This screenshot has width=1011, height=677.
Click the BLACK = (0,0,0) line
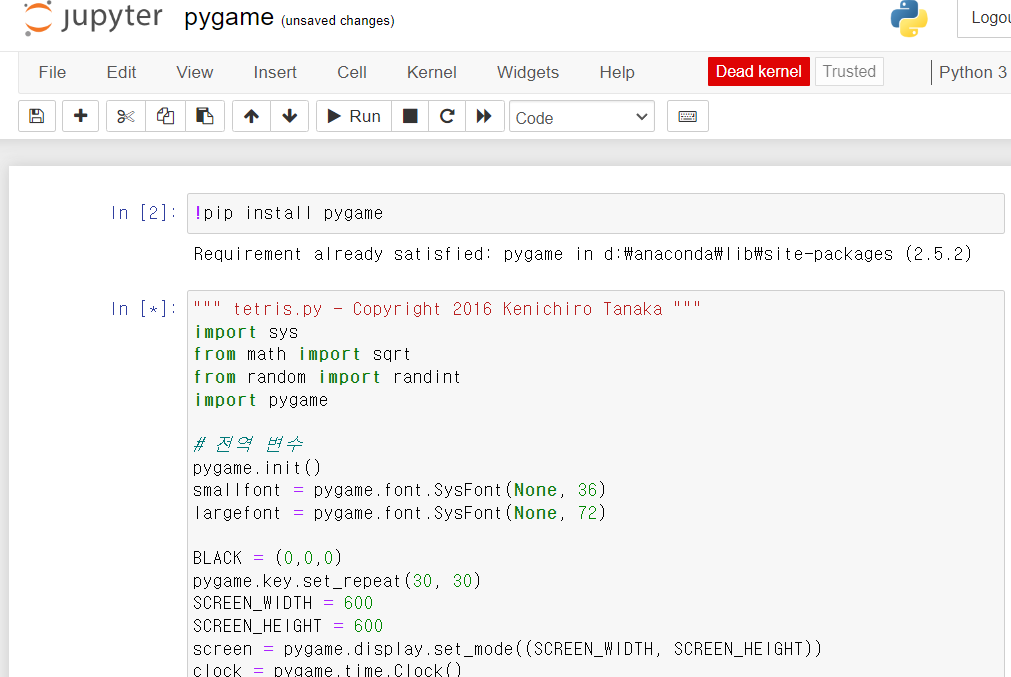(x=268, y=558)
